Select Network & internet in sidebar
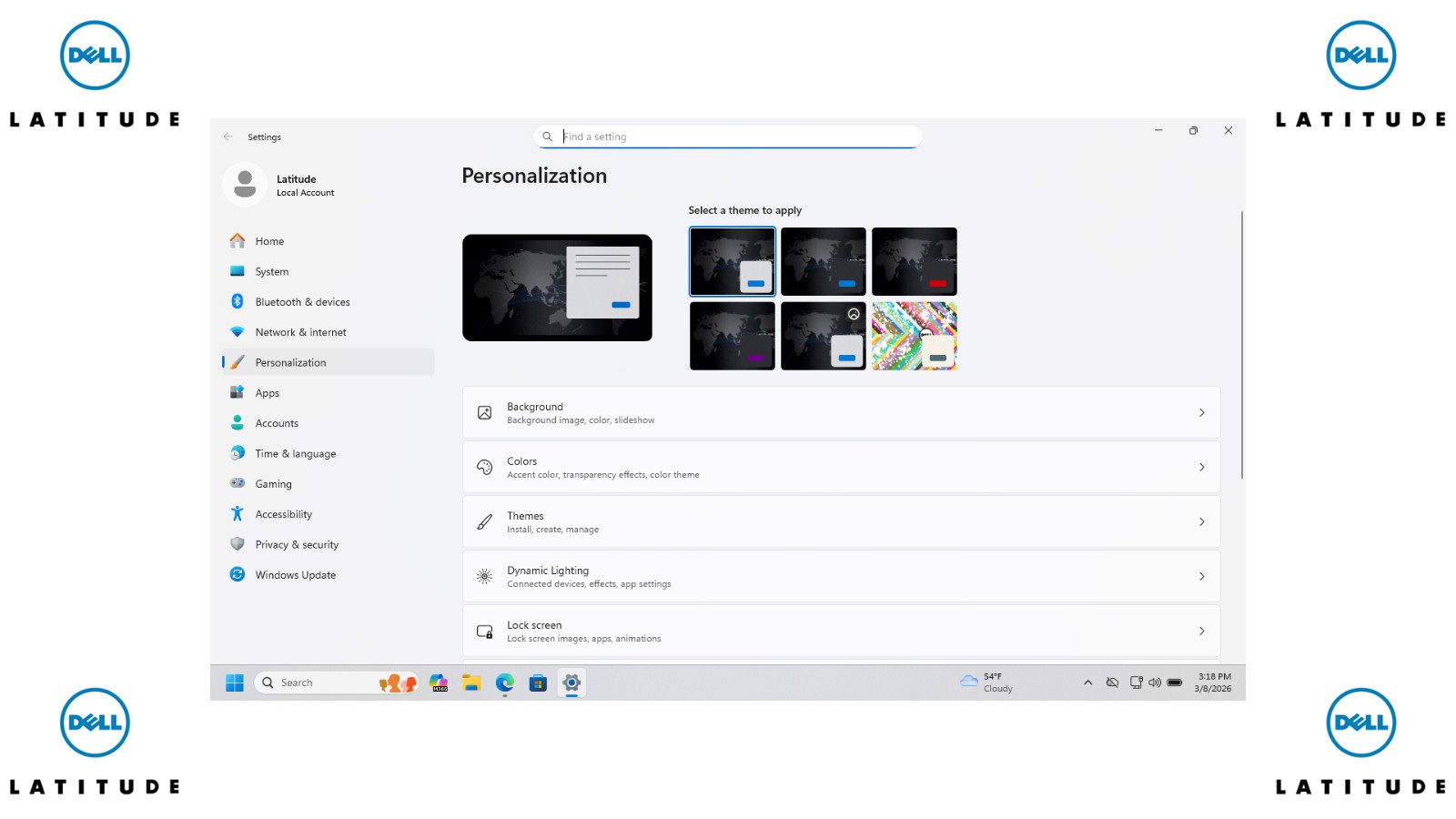 pos(328,332)
